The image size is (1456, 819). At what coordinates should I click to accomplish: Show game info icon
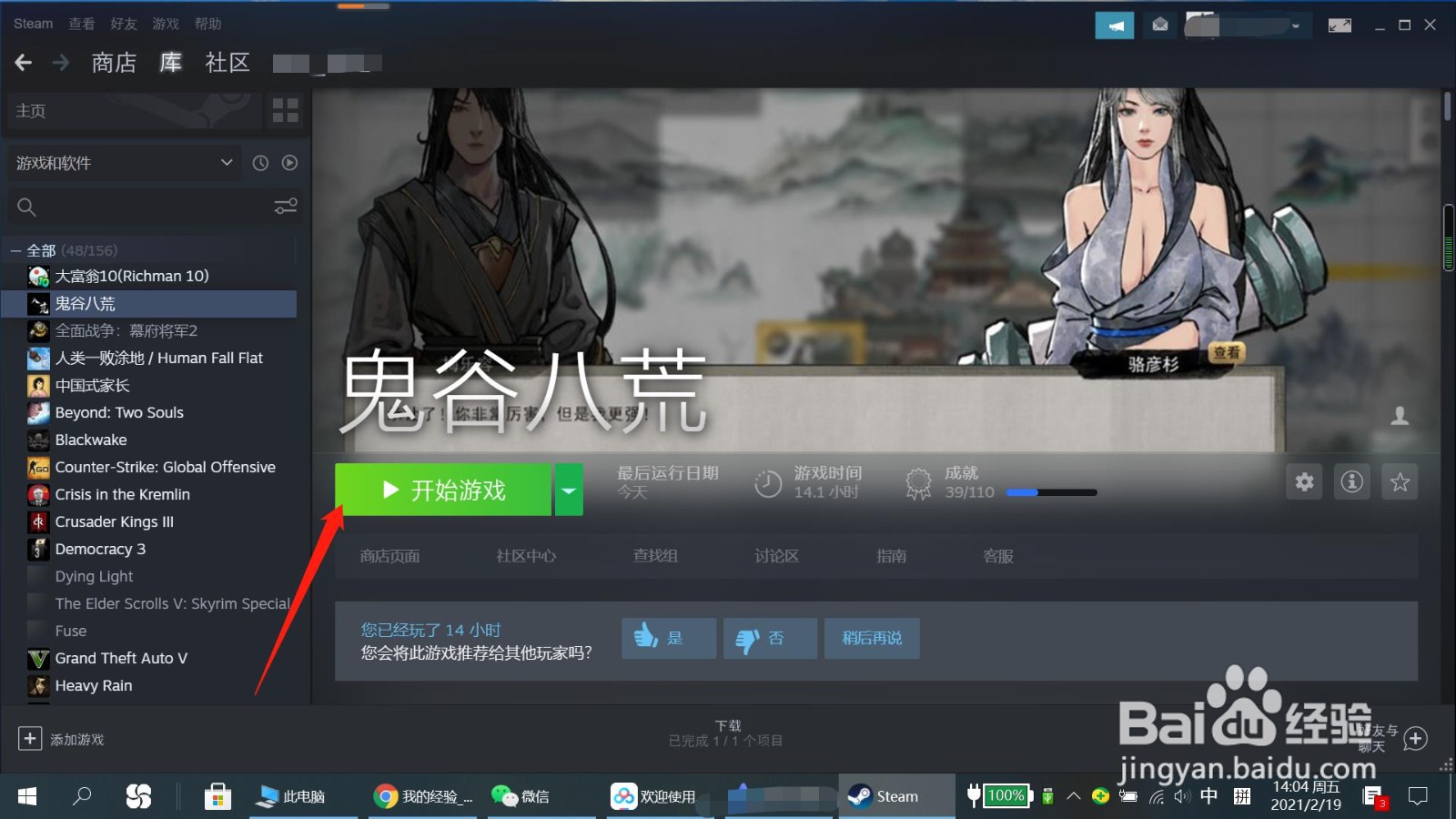click(1352, 481)
